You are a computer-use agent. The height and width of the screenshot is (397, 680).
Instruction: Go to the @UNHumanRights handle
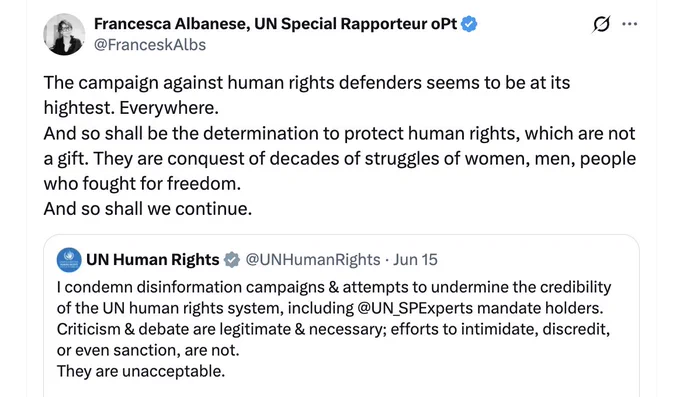(313, 259)
